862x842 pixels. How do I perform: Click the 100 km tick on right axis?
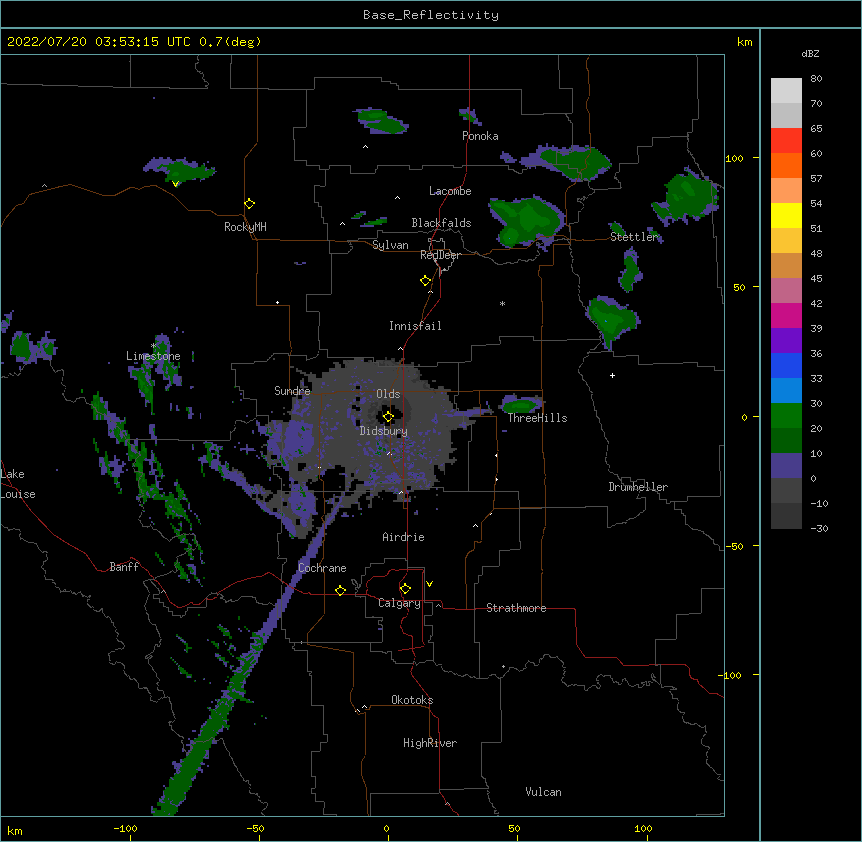pos(735,158)
